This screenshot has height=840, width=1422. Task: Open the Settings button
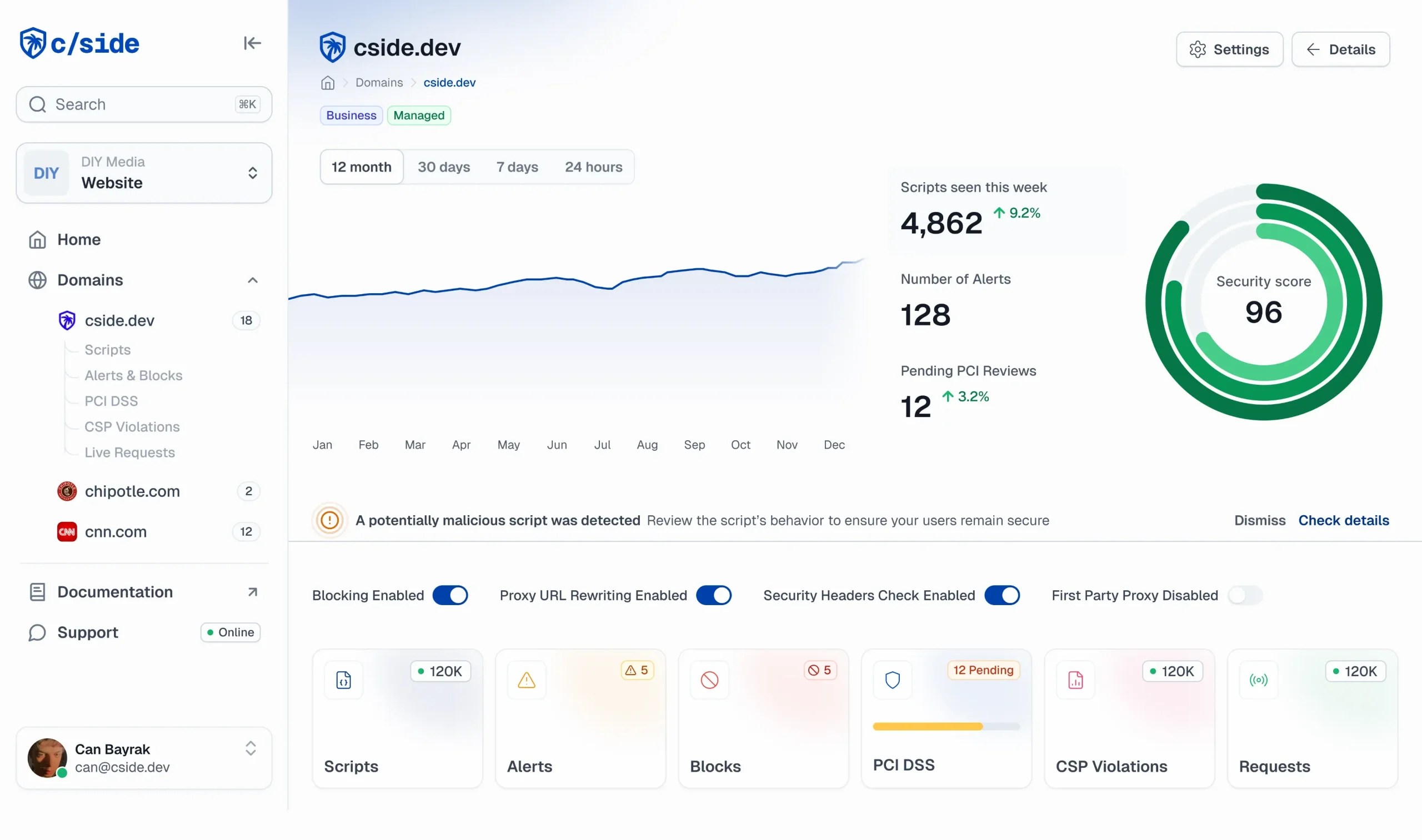point(1229,49)
